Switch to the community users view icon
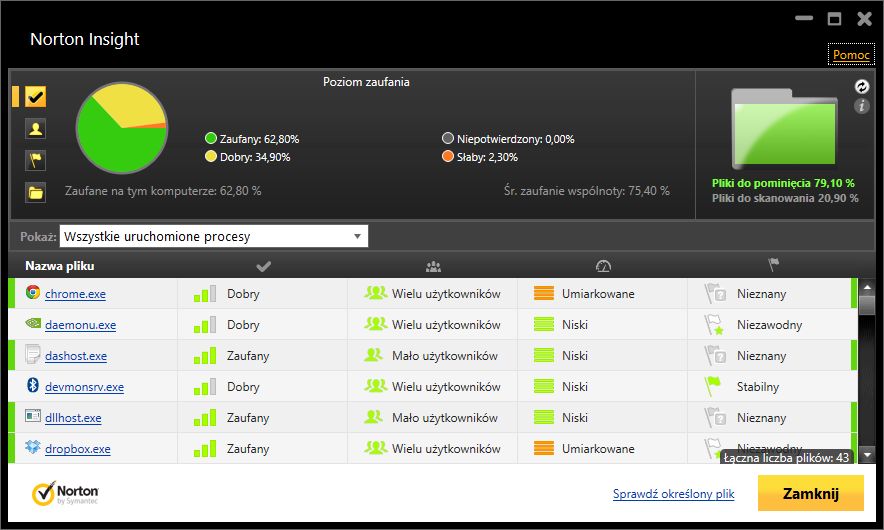 [36, 129]
